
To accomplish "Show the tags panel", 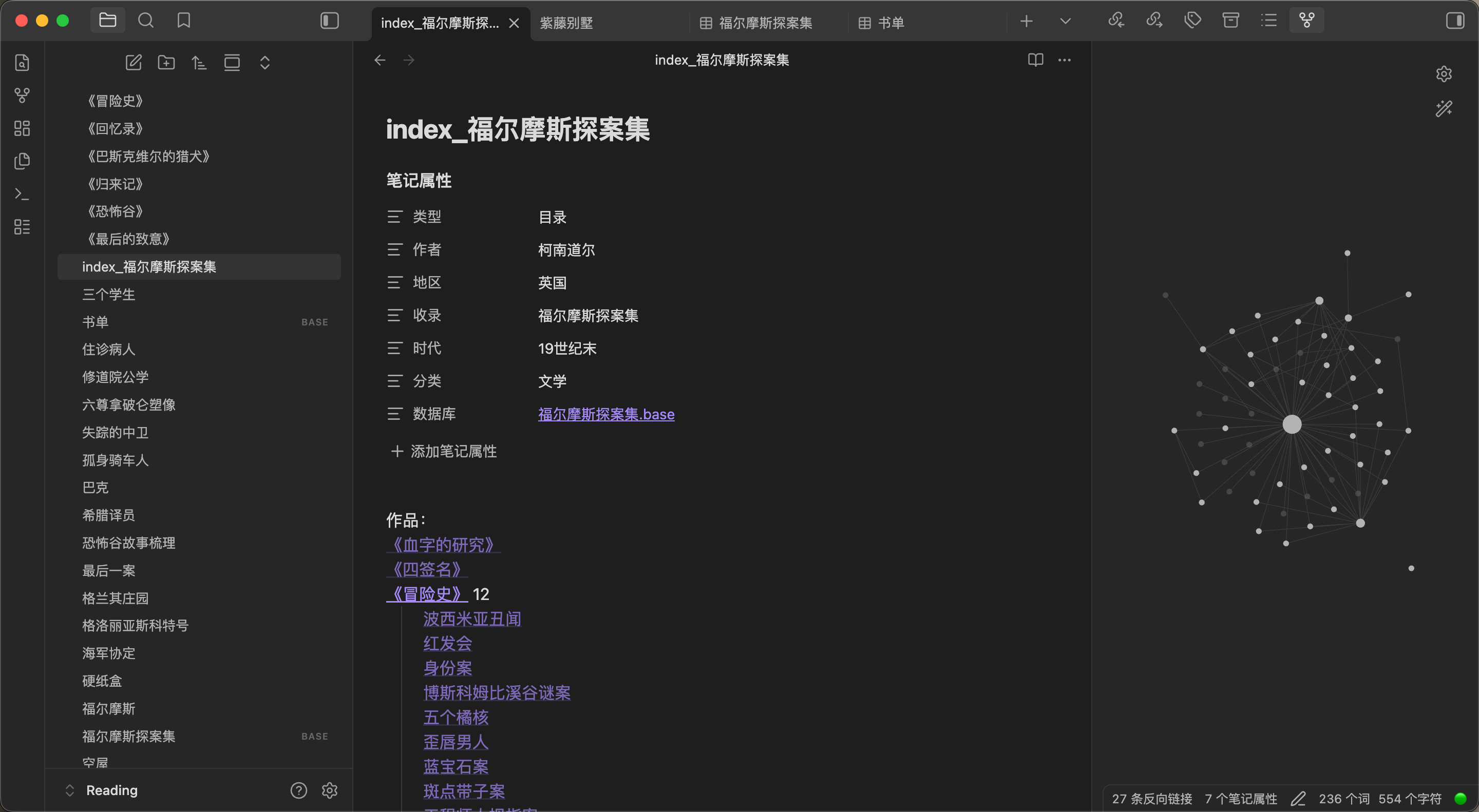I will point(1192,21).
